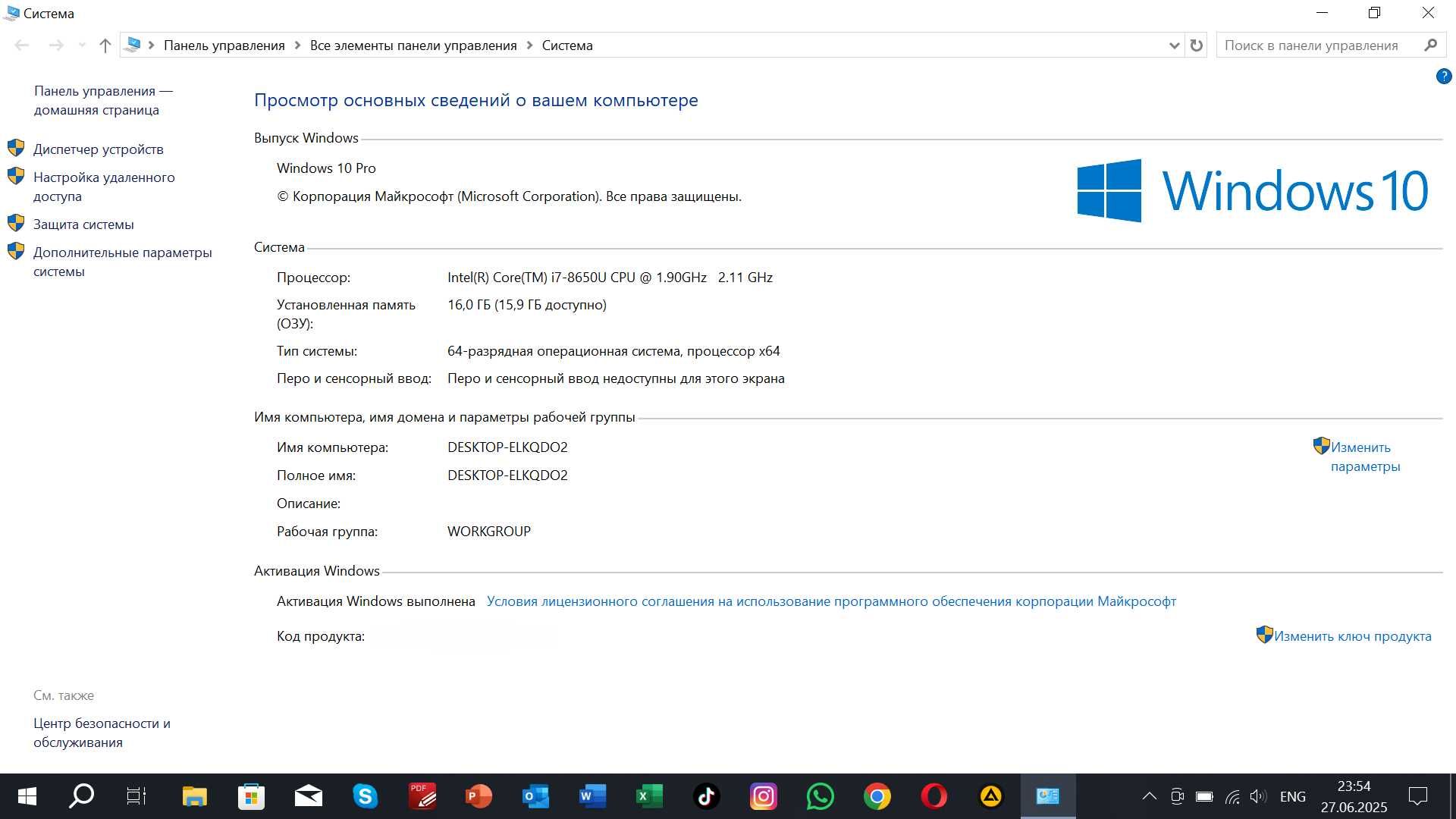Open Защита системы
Viewport: 1456px width, 819px height.
coord(83,224)
